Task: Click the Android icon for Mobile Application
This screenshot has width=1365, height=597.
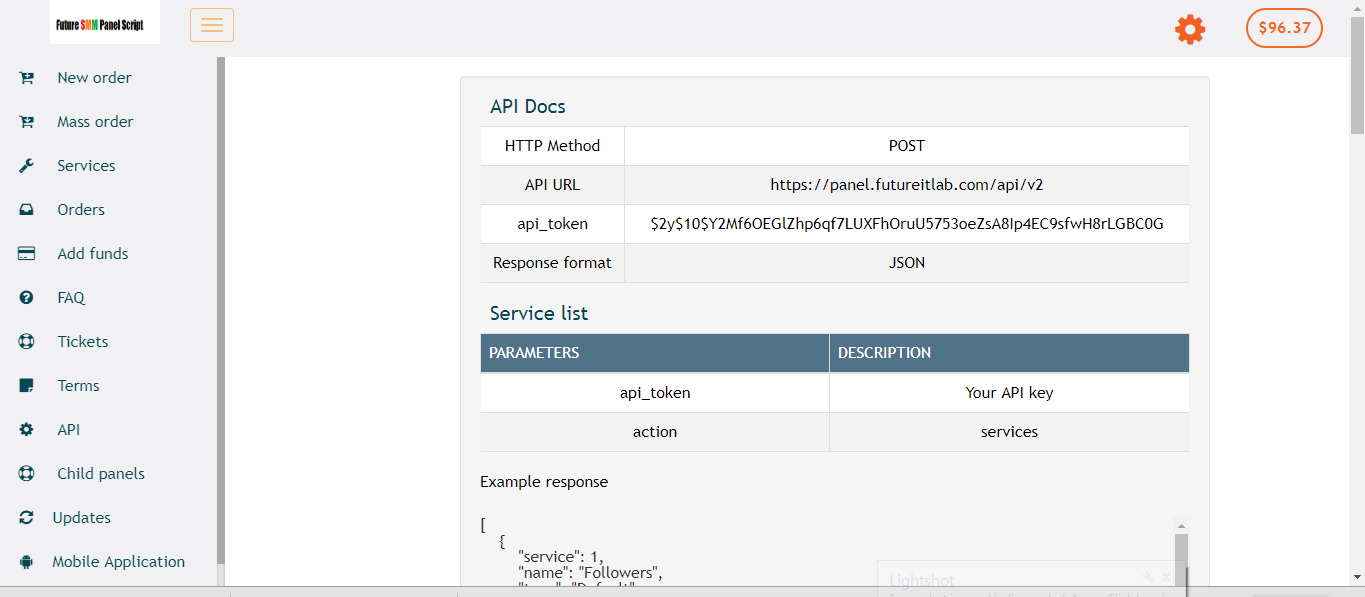Action: pos(27,562)
